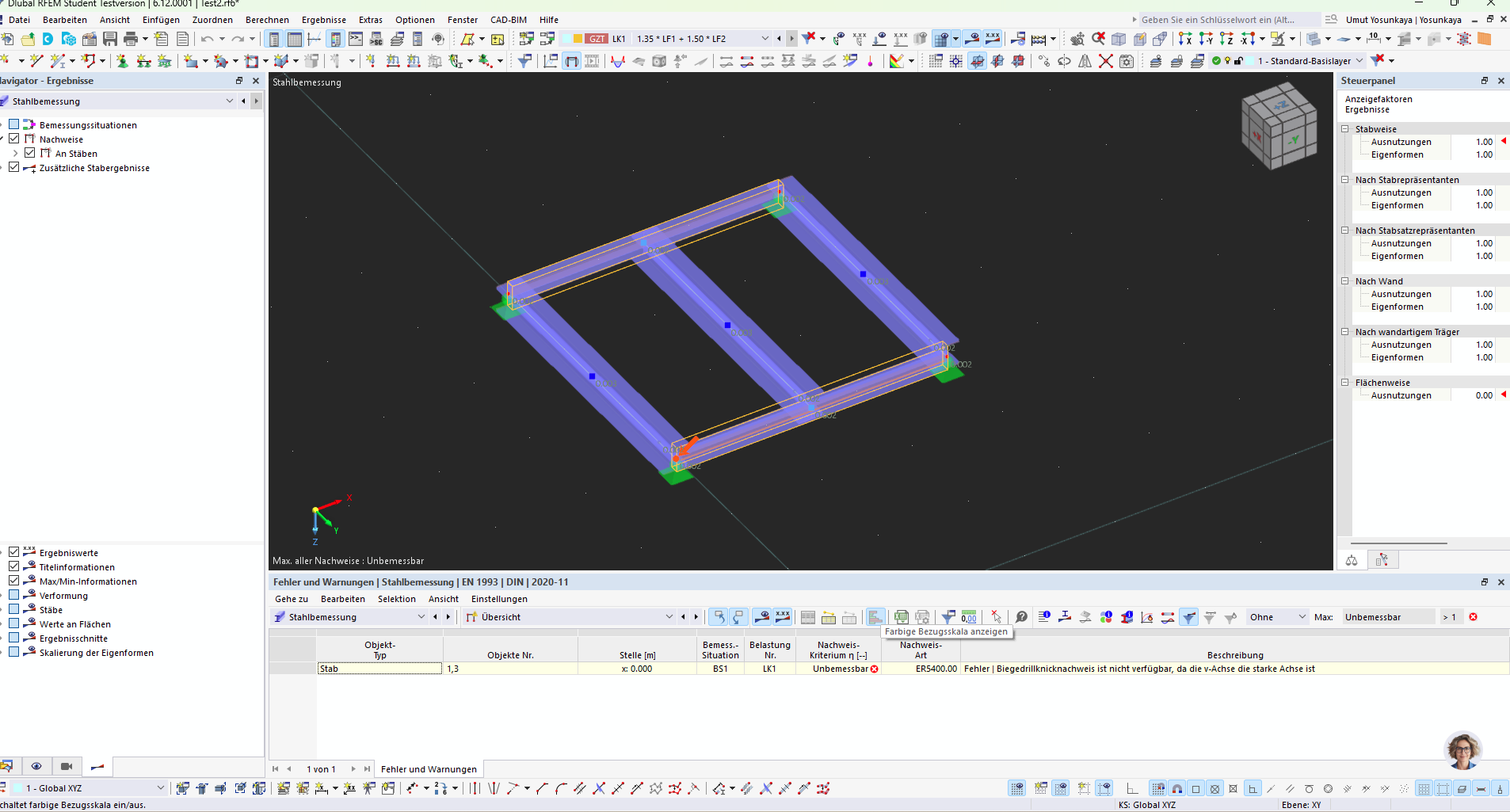Click the view in Z direction icon
This screenshot has height=812, width=1510.
(x=1226, y=39)
